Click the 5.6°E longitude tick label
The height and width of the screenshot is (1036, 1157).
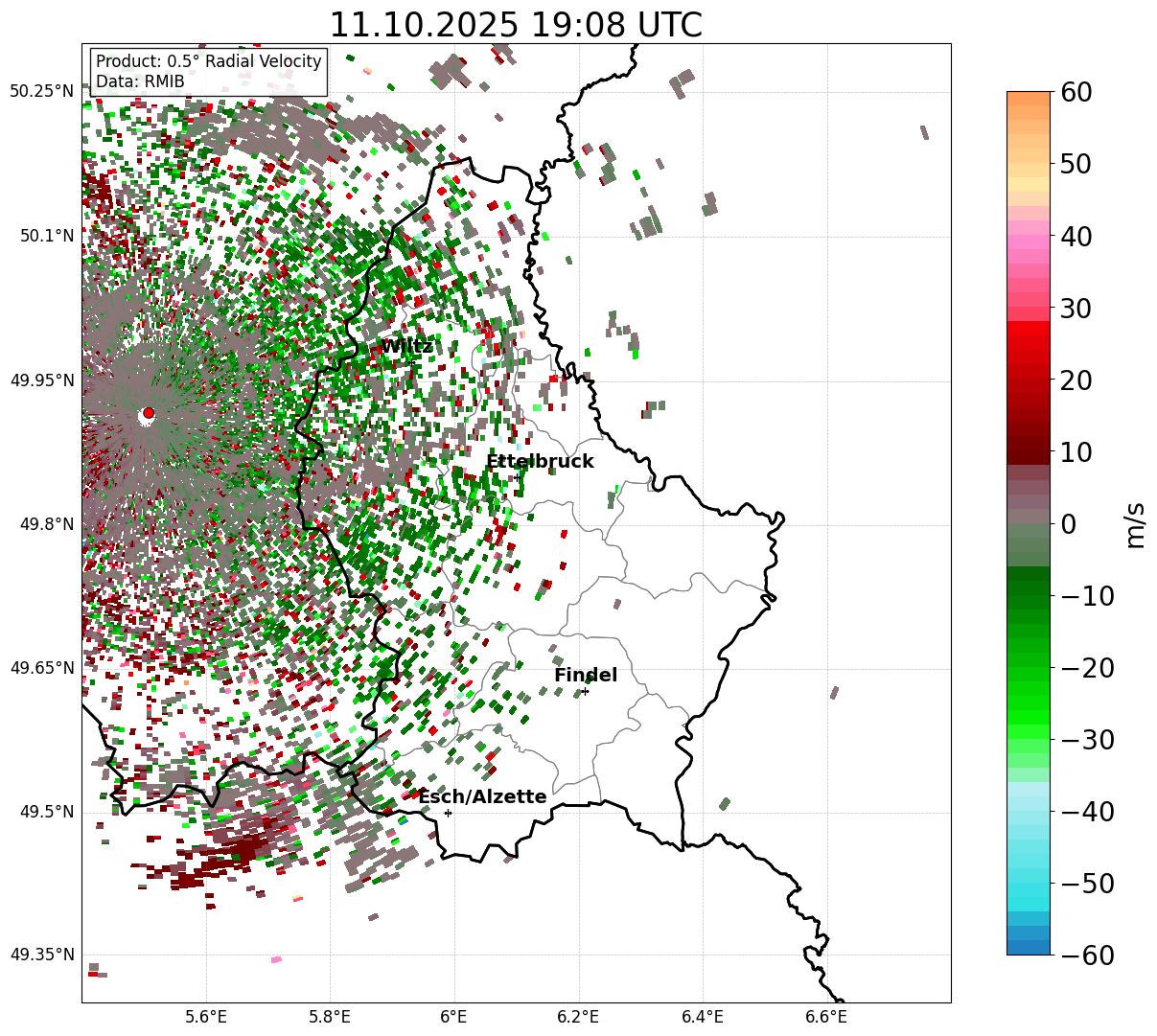206,1018
